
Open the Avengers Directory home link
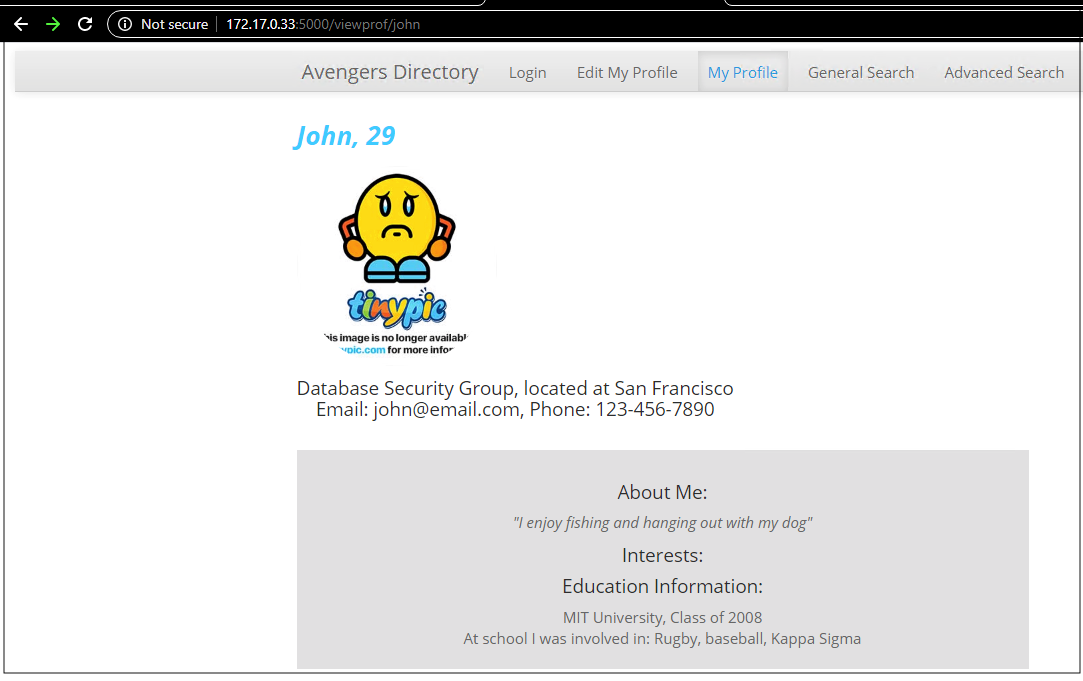[390, 72]
